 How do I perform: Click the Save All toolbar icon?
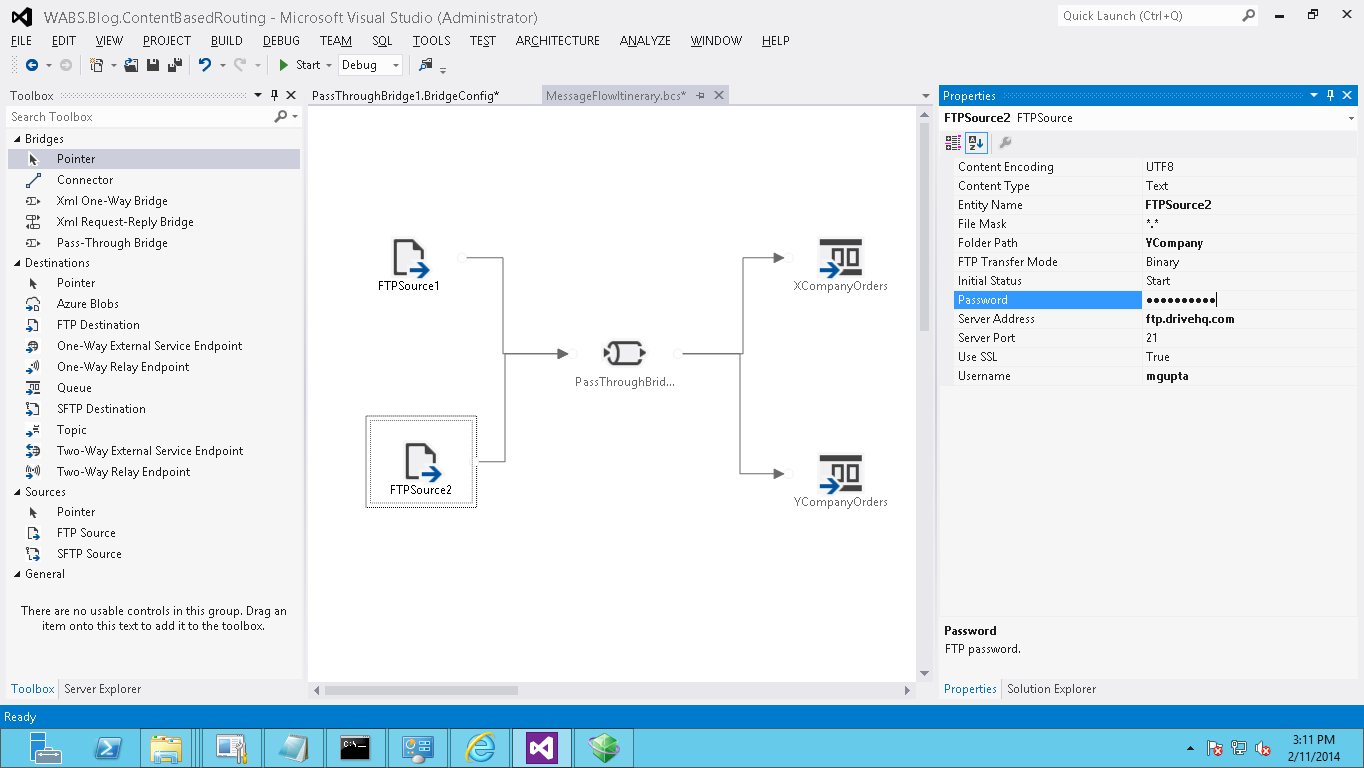pos(175,65)
